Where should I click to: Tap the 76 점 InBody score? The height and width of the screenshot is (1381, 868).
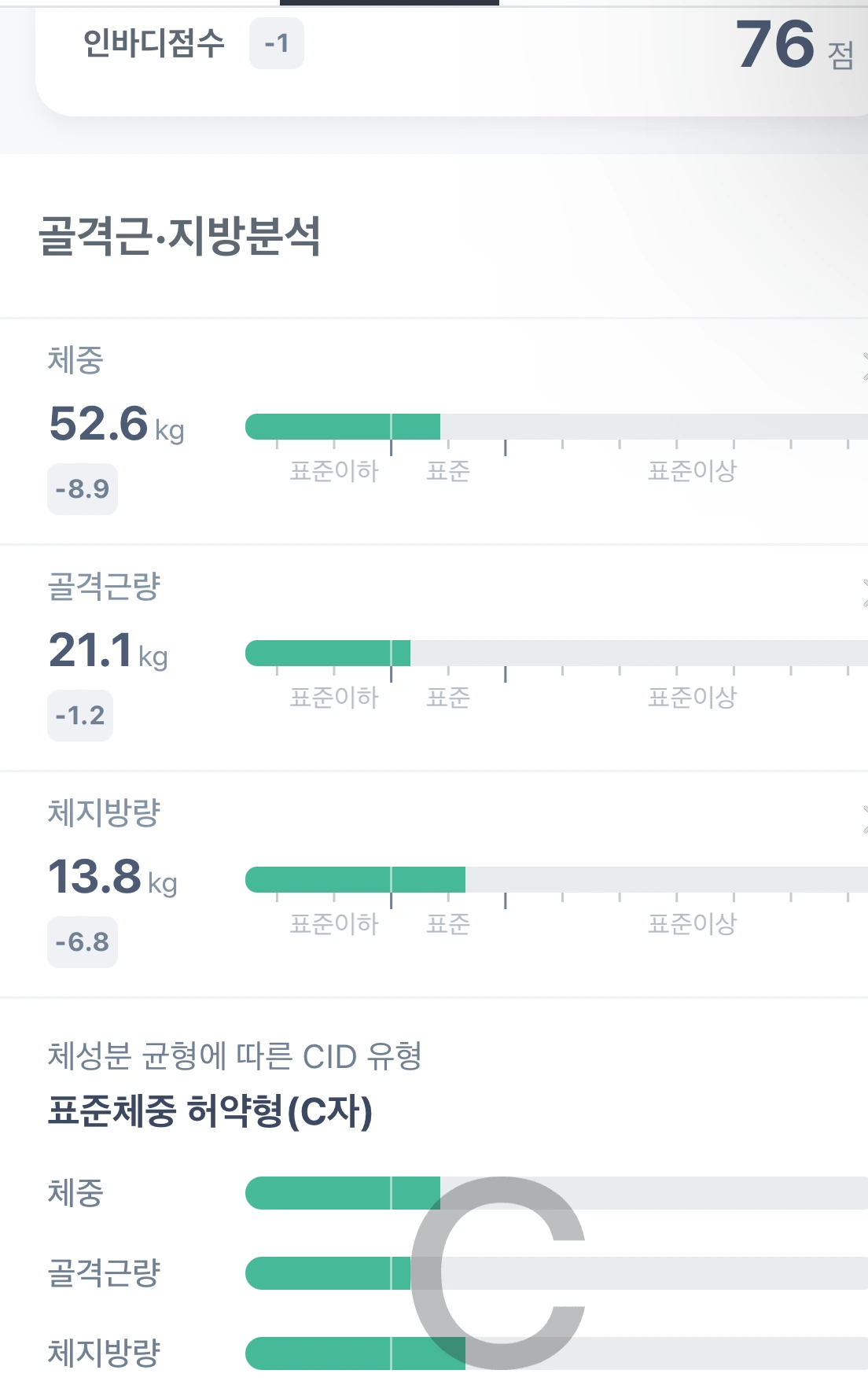coord(795,45)
